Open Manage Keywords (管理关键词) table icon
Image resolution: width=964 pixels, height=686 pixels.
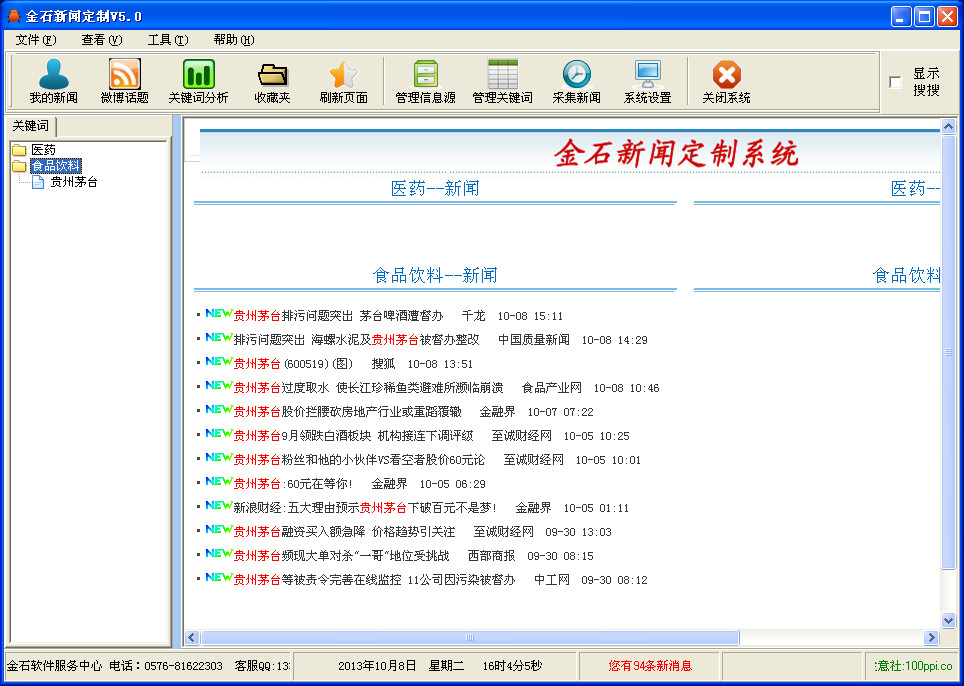click(502, 74)
